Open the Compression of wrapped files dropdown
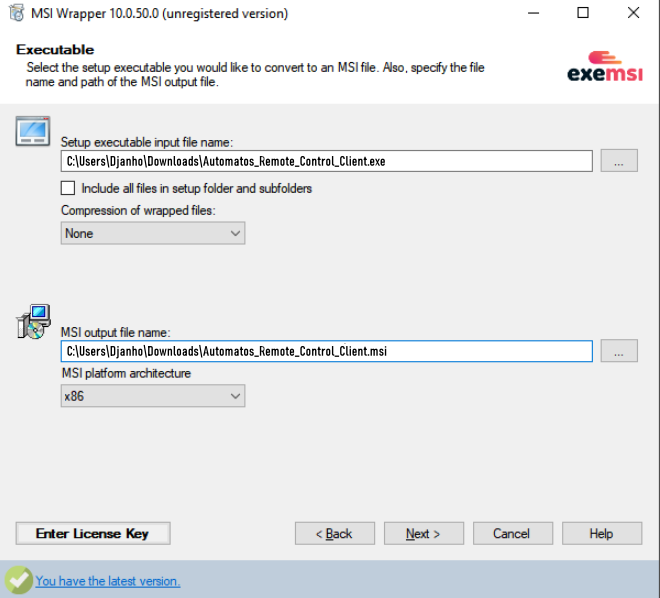Image resolution: width=660 pixels, height=598 pixels. 153,233
